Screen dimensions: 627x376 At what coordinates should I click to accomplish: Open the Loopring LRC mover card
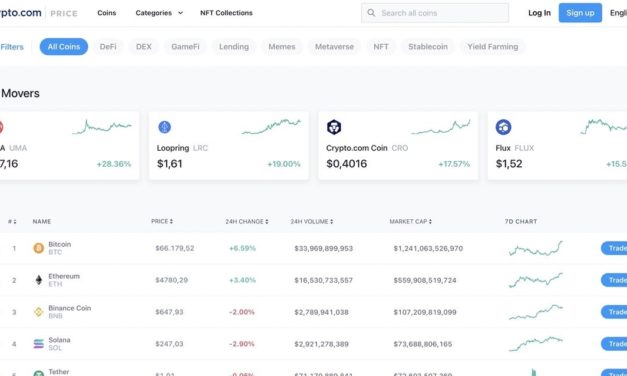pyautogui.click(x=228, y=146)
